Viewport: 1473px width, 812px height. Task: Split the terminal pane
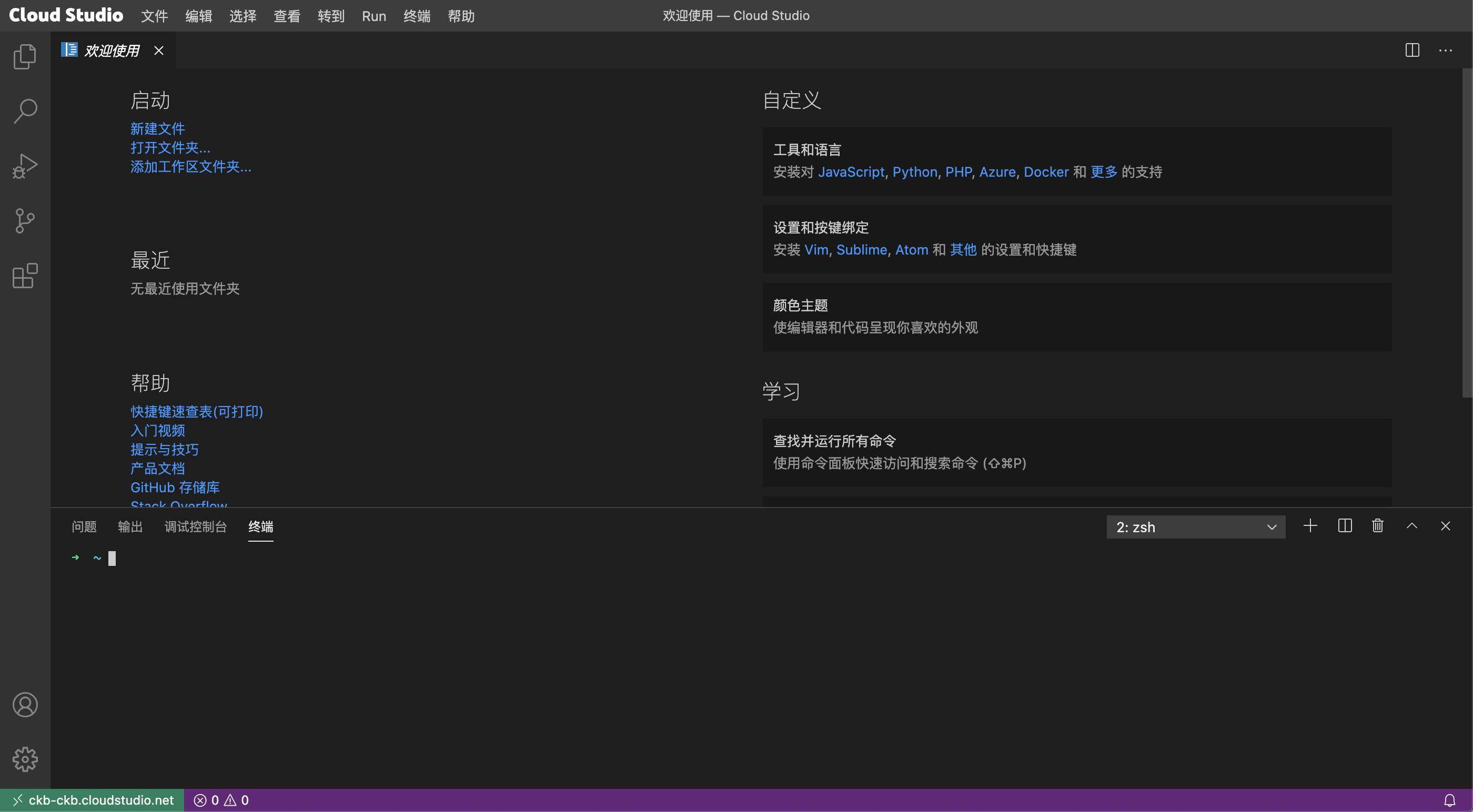pyautogui.click(x=1345, y=525)
